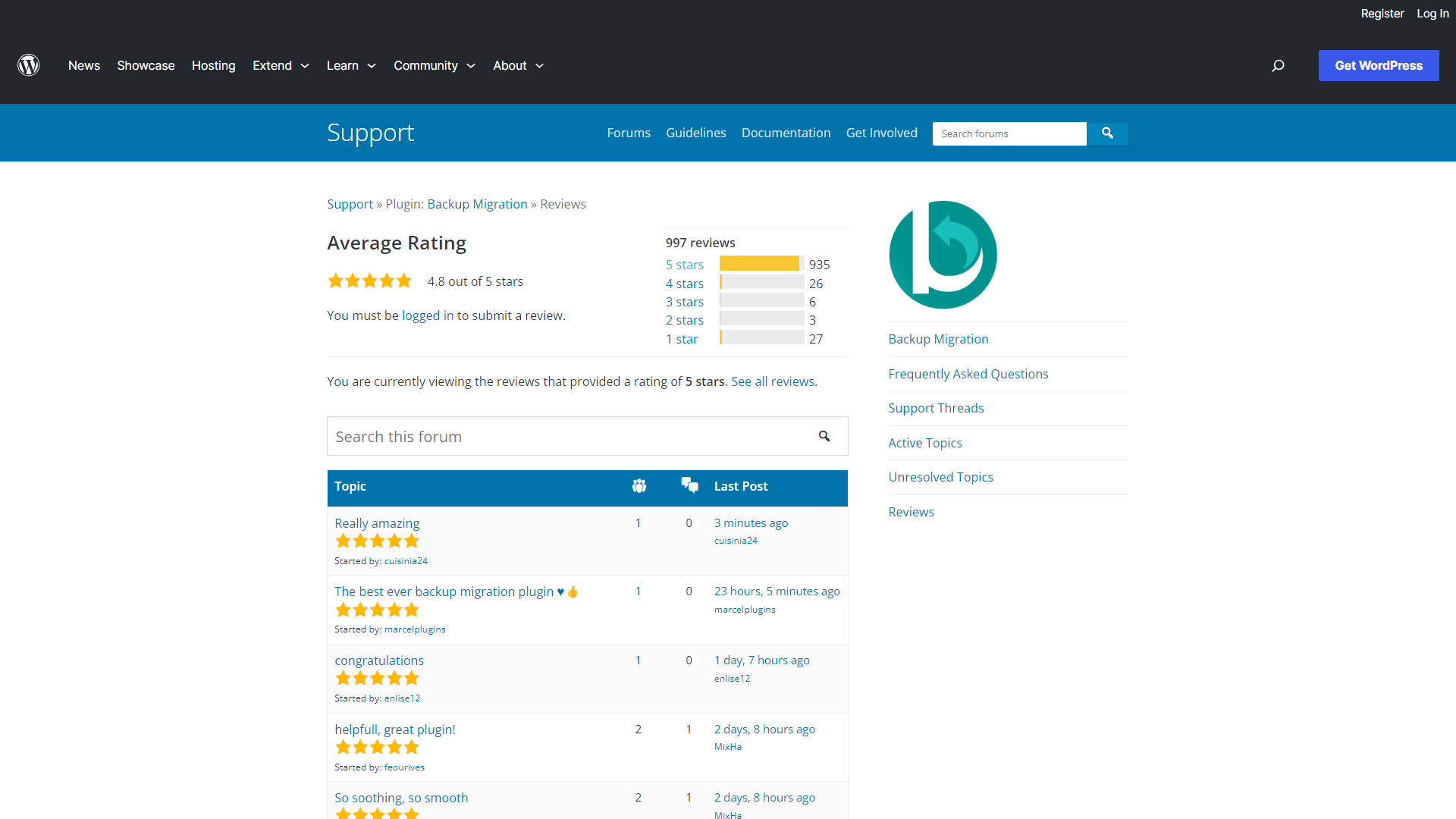The image size is (1456, 819).
Task: Open the Forums tab in the Support bar
Action: (629, 133)
